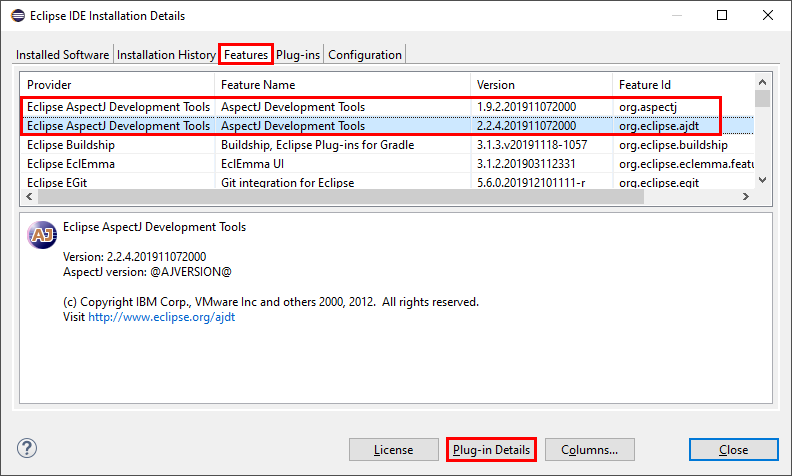This screenshot has width=792, height=476.
Task: Click the horizontal scrollbar right arrow
Action: tap(746, 197)
